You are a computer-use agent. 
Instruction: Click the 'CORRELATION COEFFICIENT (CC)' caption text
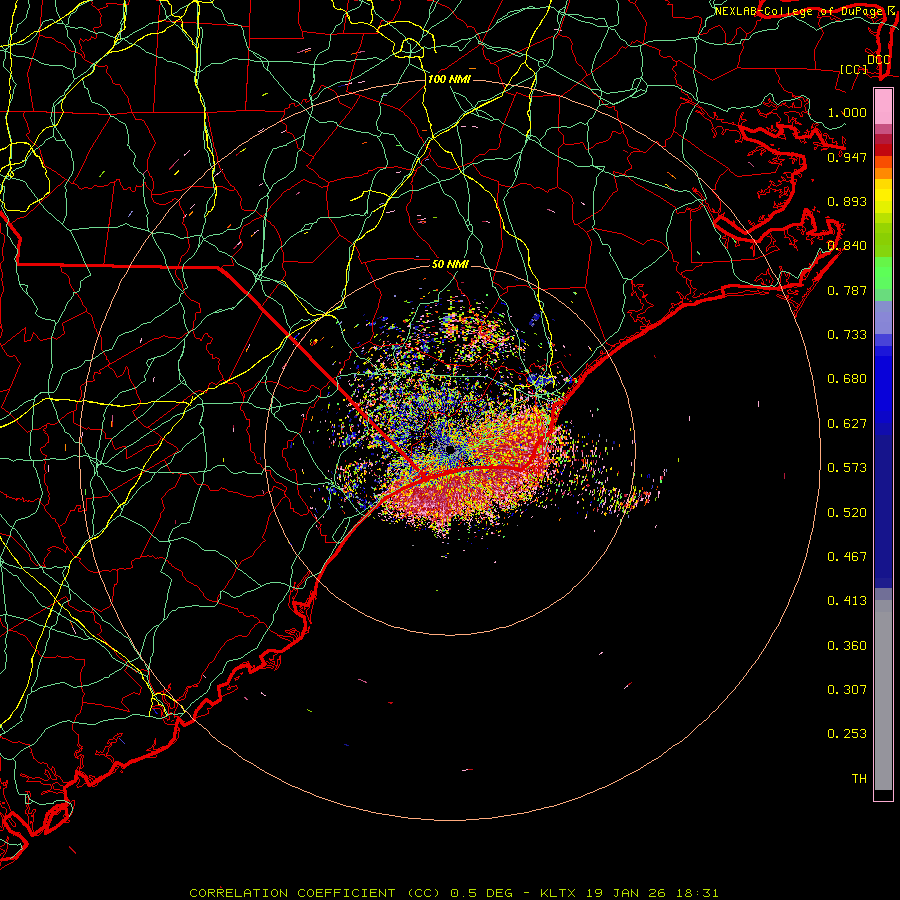click(314, 893)
